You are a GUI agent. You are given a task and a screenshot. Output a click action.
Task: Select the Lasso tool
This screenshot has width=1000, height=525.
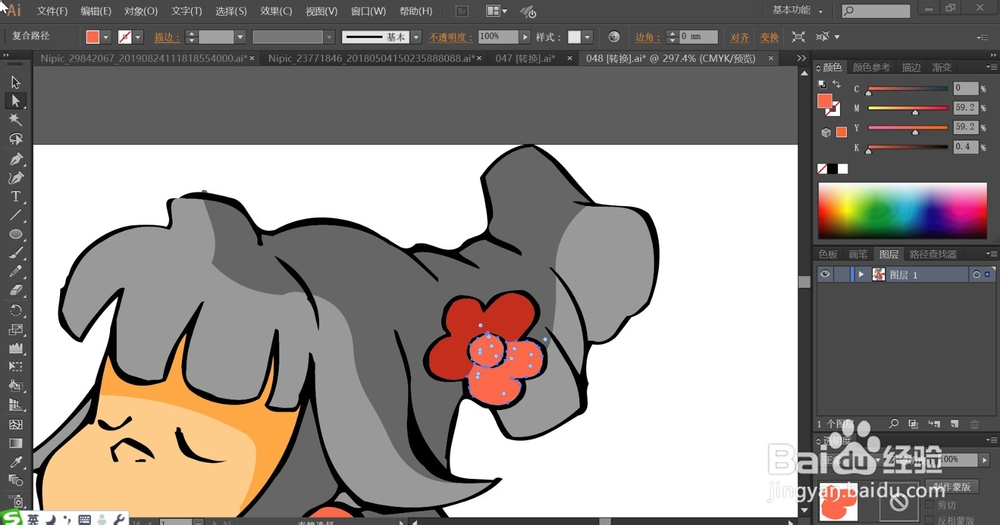[x=16, y=138]
